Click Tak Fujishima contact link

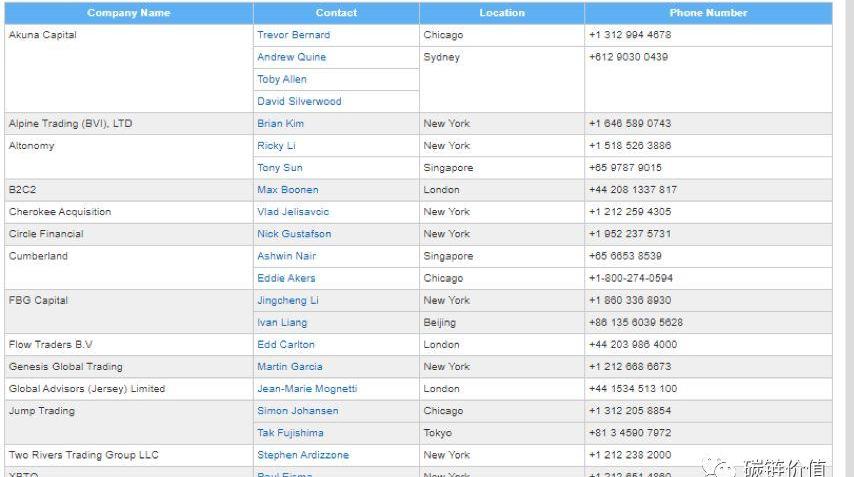291,433
